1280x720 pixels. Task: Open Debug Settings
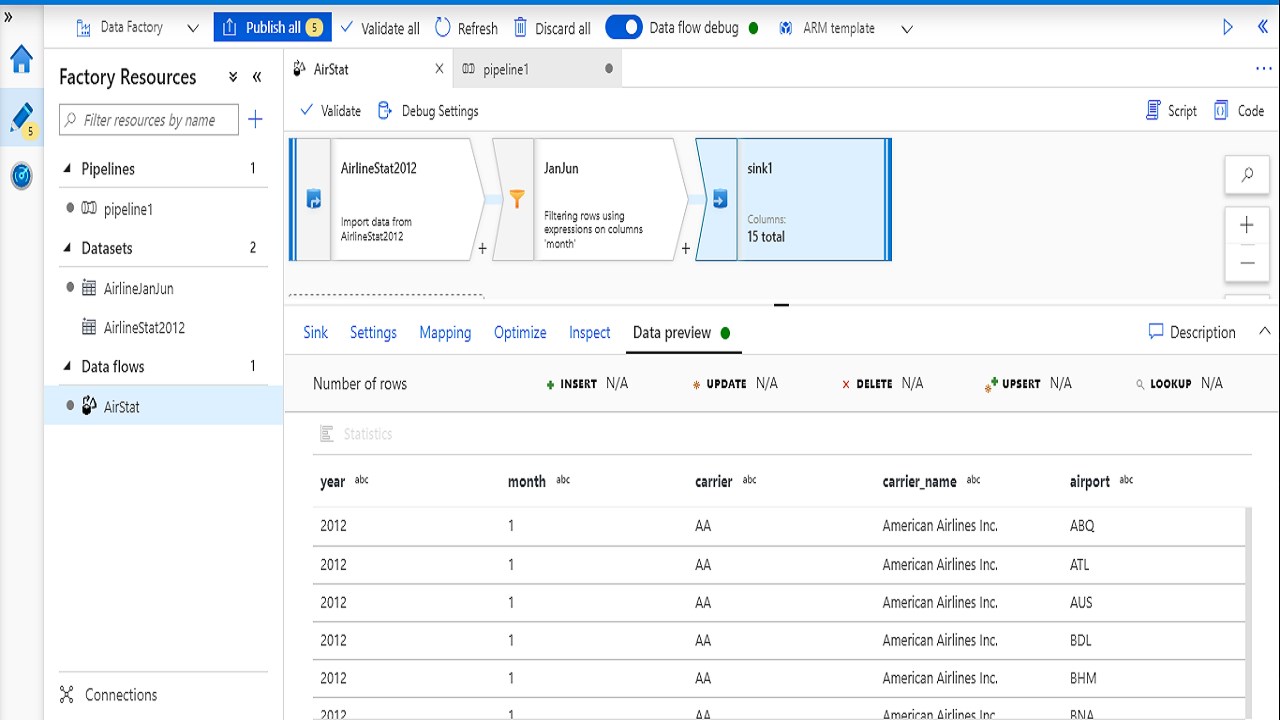(x=427, y=111)
